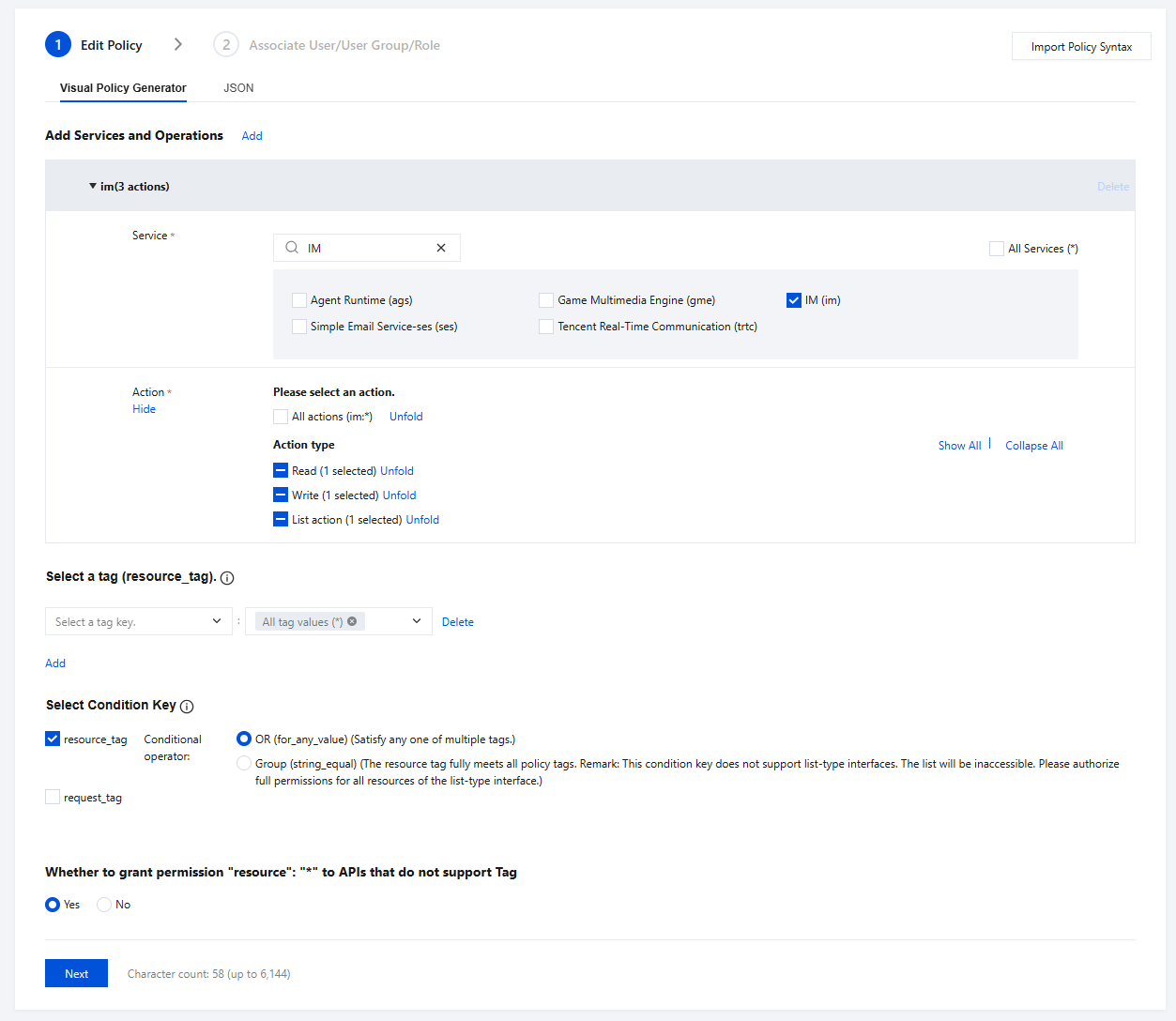Switch to Visual Policy Generator tab

(x=123, y=88)
